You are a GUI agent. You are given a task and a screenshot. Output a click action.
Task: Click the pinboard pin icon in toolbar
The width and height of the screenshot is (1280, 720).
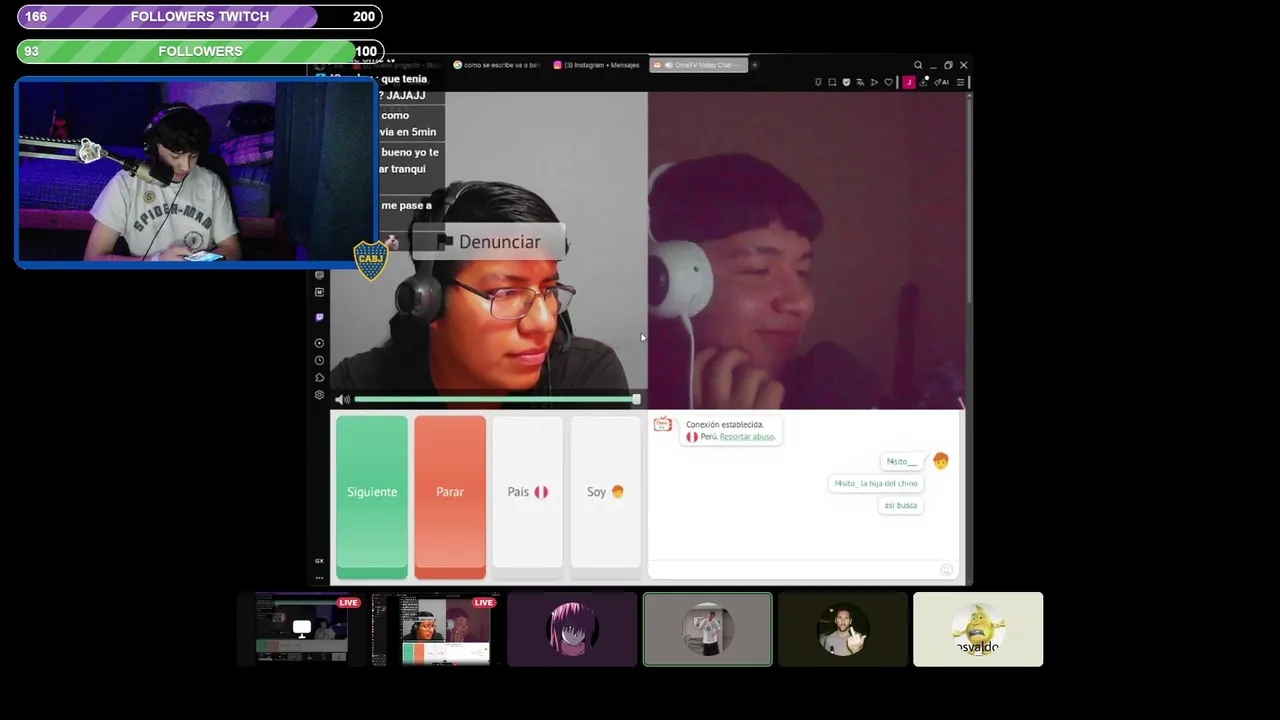[x=818, y=82]
